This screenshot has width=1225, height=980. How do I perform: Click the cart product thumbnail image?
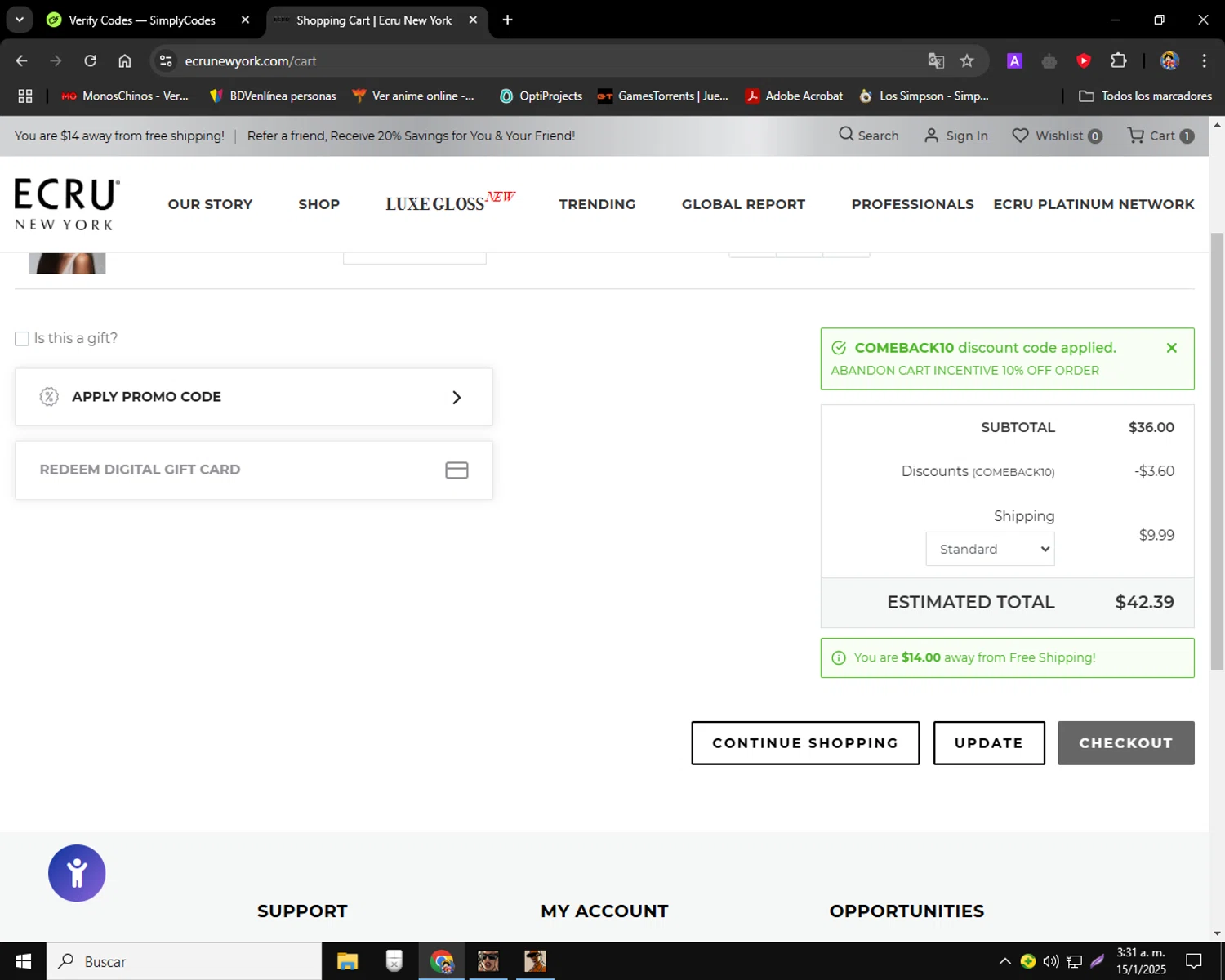[67, 263]
